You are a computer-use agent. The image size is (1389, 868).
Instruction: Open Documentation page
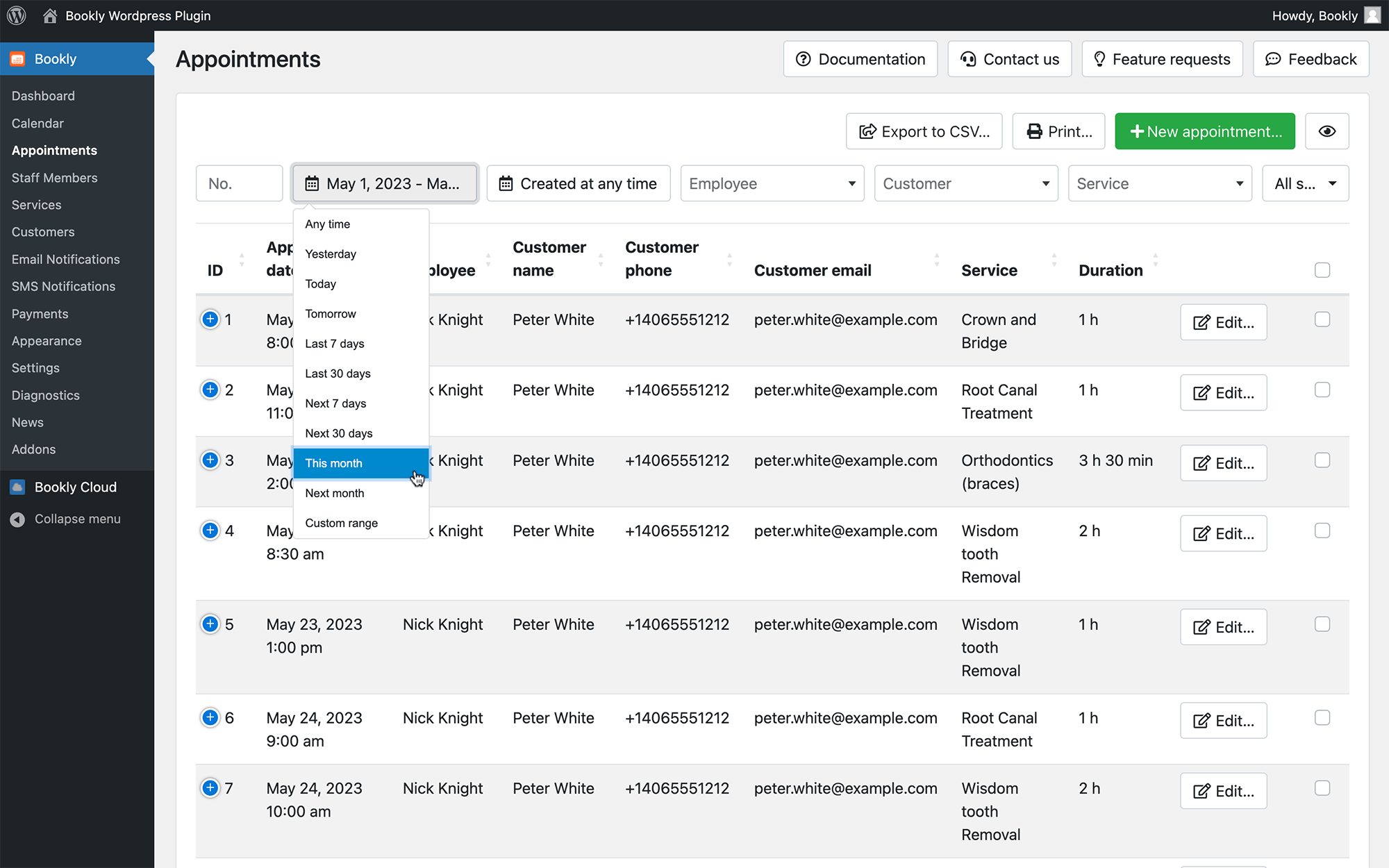860,59
